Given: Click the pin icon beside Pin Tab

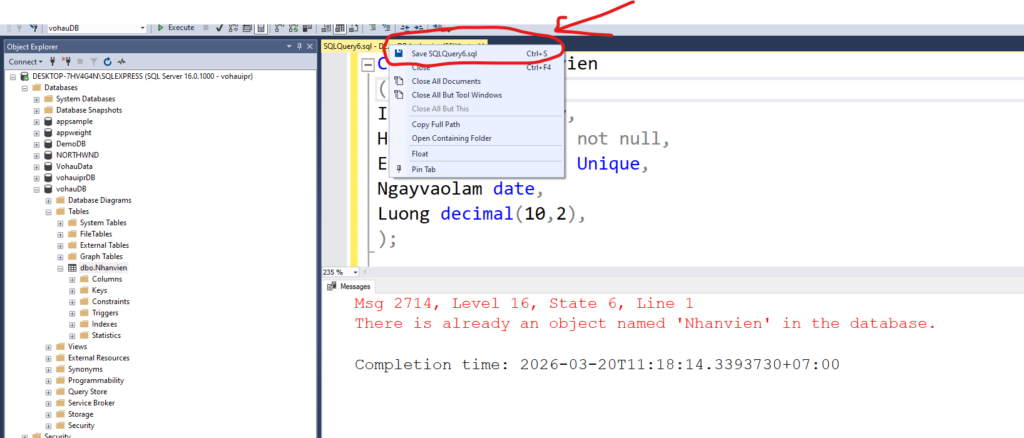Looking at the screenshot, I should 399,169.
